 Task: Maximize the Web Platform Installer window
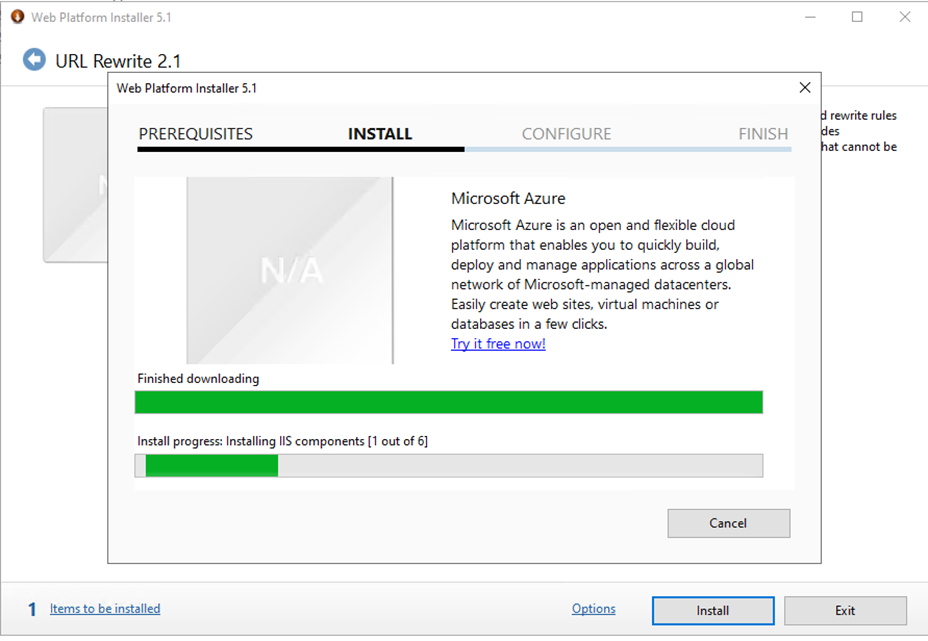pyautogui.click(x=857, y=17)
